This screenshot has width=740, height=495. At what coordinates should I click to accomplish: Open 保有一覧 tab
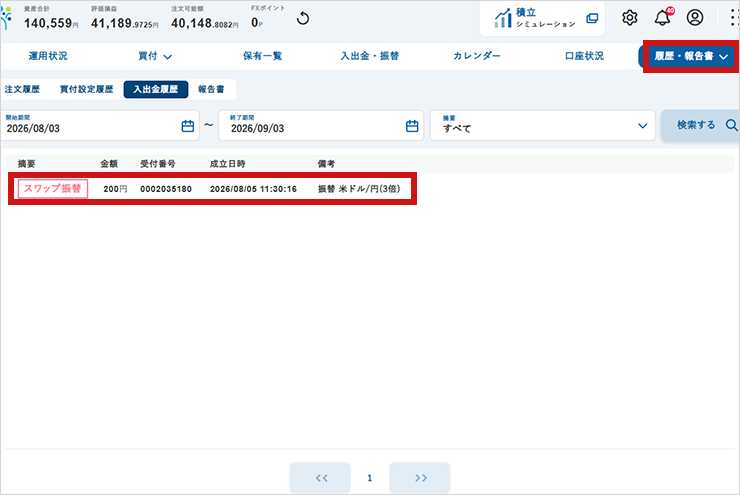[262, 56]
